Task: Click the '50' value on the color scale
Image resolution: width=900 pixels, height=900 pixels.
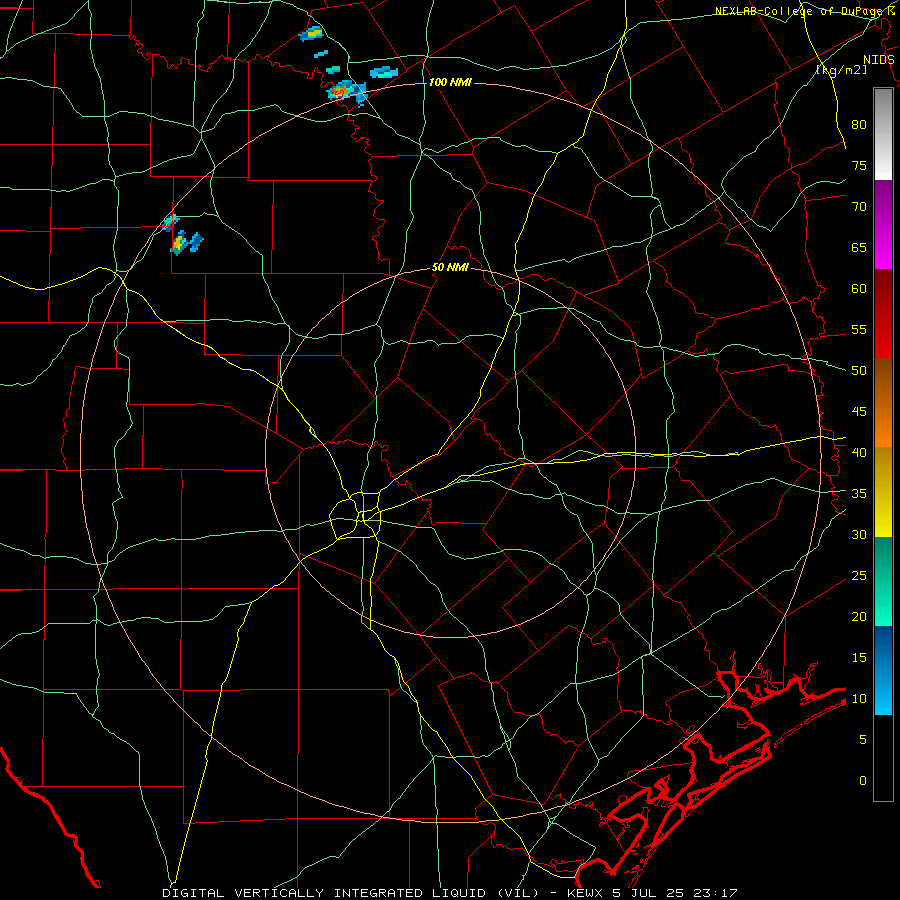Action: [x=859, y=371]
